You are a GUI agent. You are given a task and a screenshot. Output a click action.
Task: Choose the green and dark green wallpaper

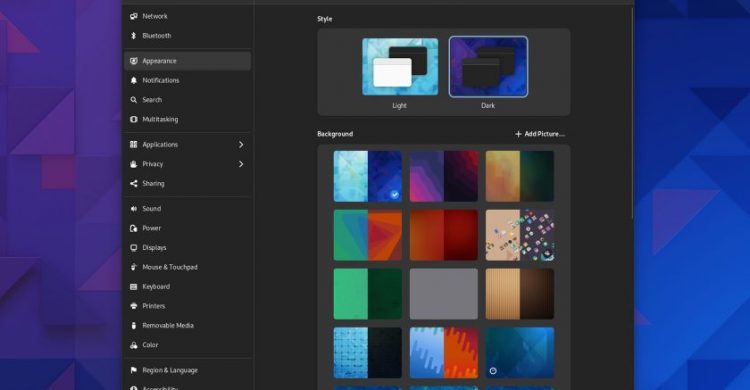click(368, 294)
